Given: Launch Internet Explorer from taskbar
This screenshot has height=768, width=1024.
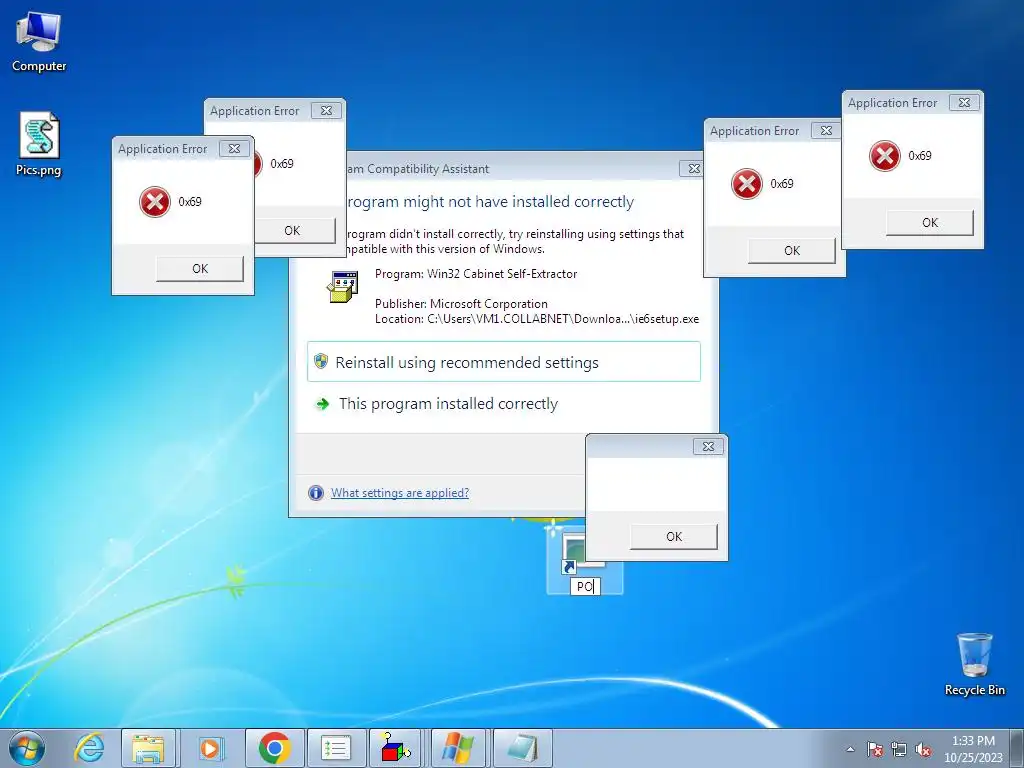Looking at the screenshot, I should pyautogui.click(x=89, y=748).
